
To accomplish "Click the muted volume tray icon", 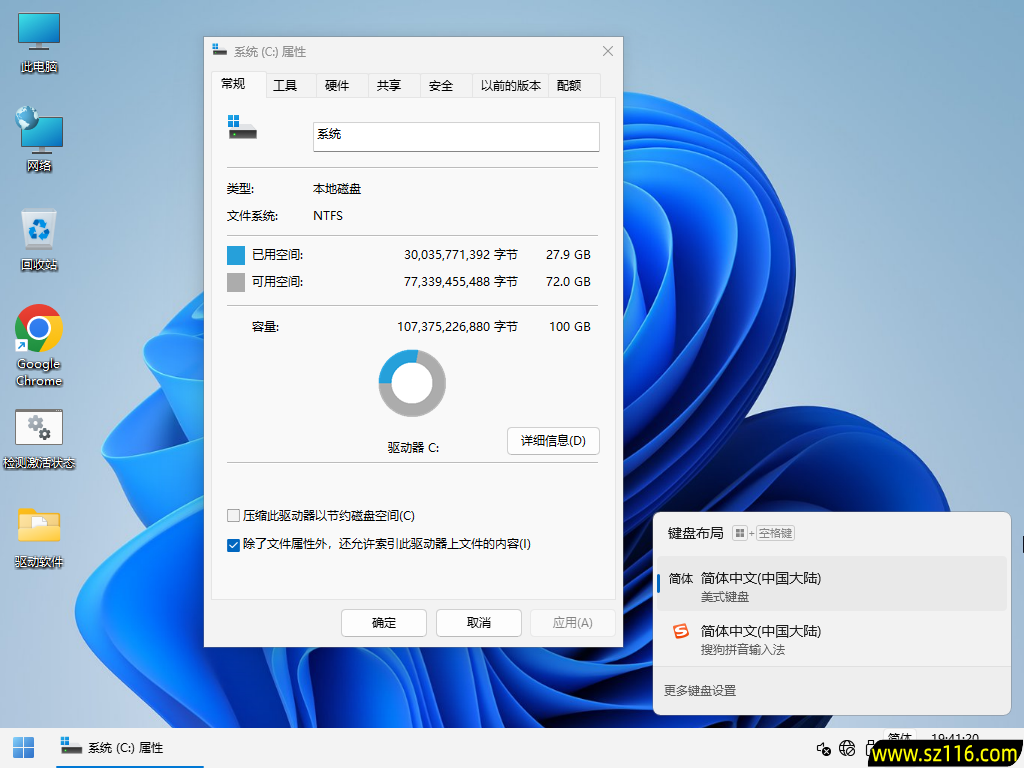I will tap(824, 748).
